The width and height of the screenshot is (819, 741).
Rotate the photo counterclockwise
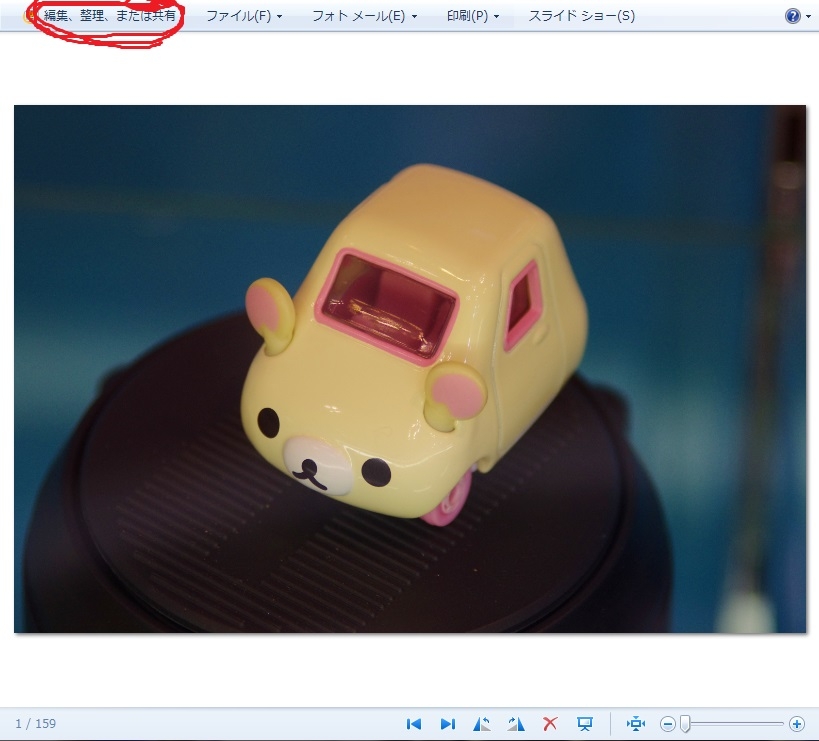point(482,724)
